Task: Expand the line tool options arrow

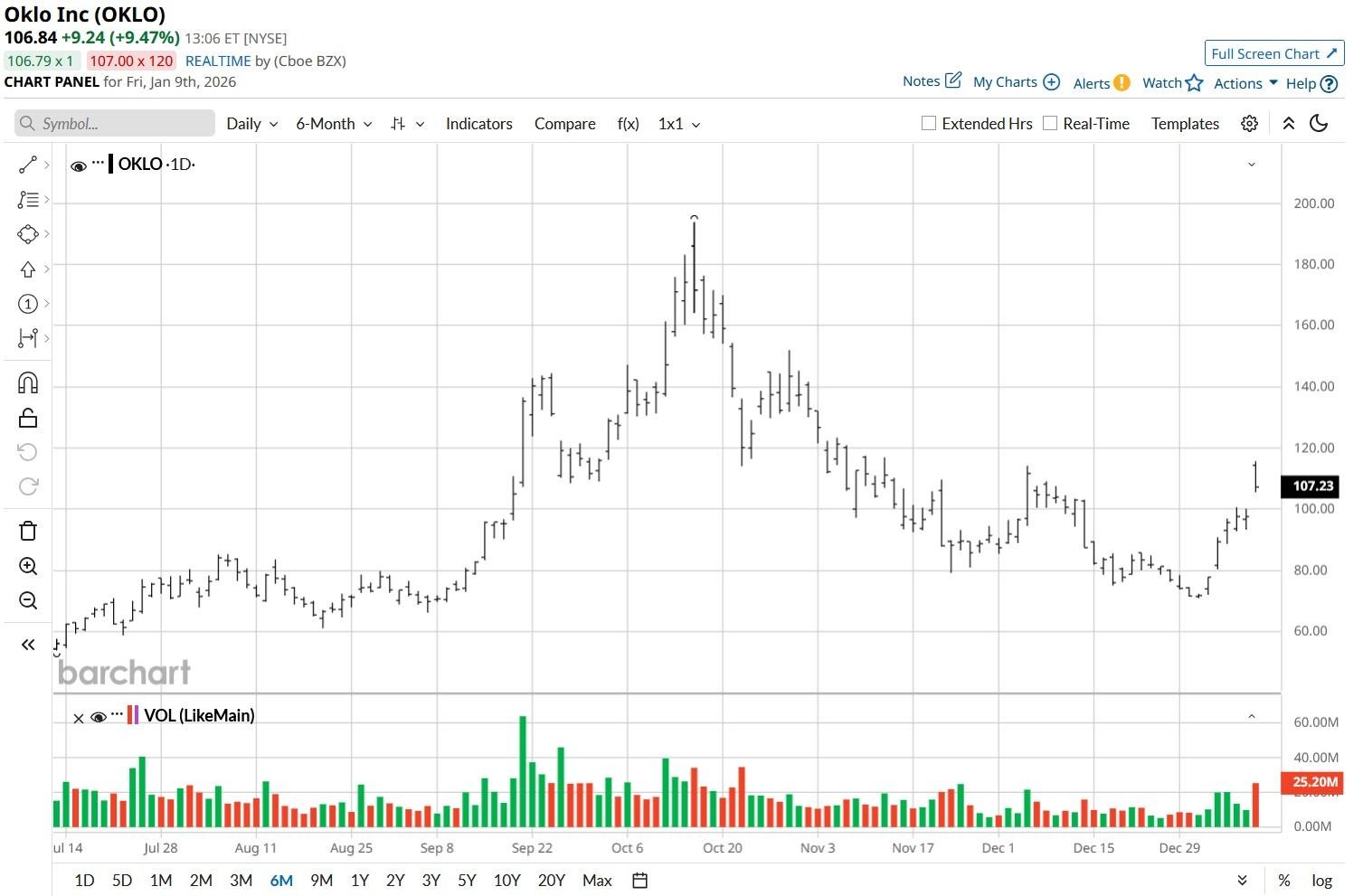Action: [47, 165]
